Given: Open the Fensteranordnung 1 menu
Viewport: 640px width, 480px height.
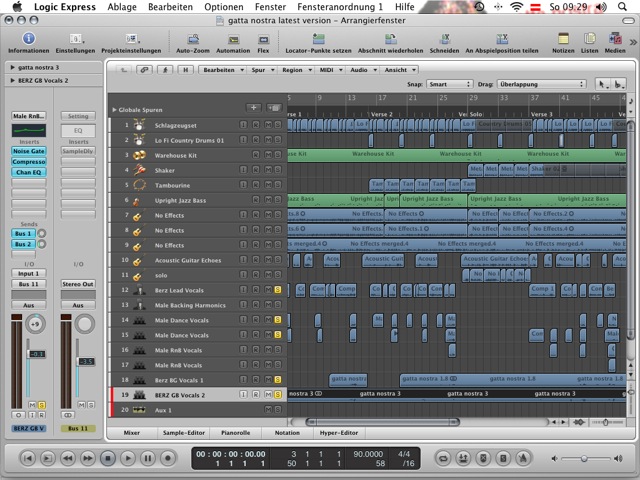Looking at the screenshot, I should point(340,7).
